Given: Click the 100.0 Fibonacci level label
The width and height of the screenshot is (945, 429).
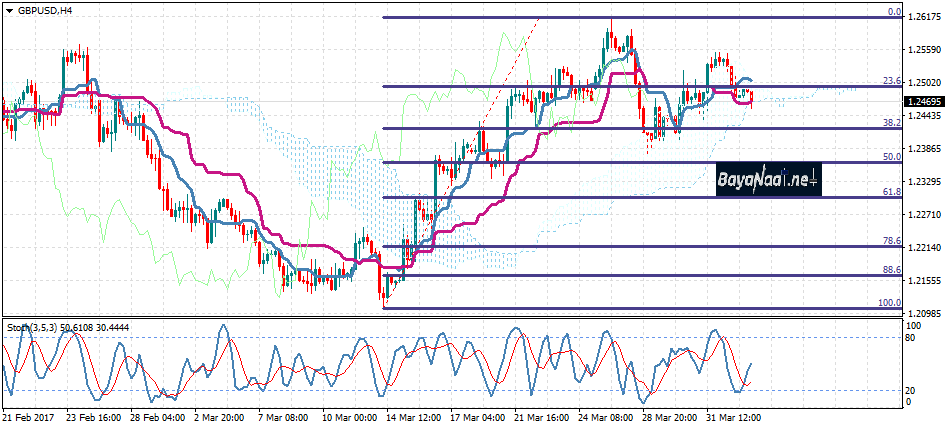Looking at the screenshot, I should click(x=891, y=303).
